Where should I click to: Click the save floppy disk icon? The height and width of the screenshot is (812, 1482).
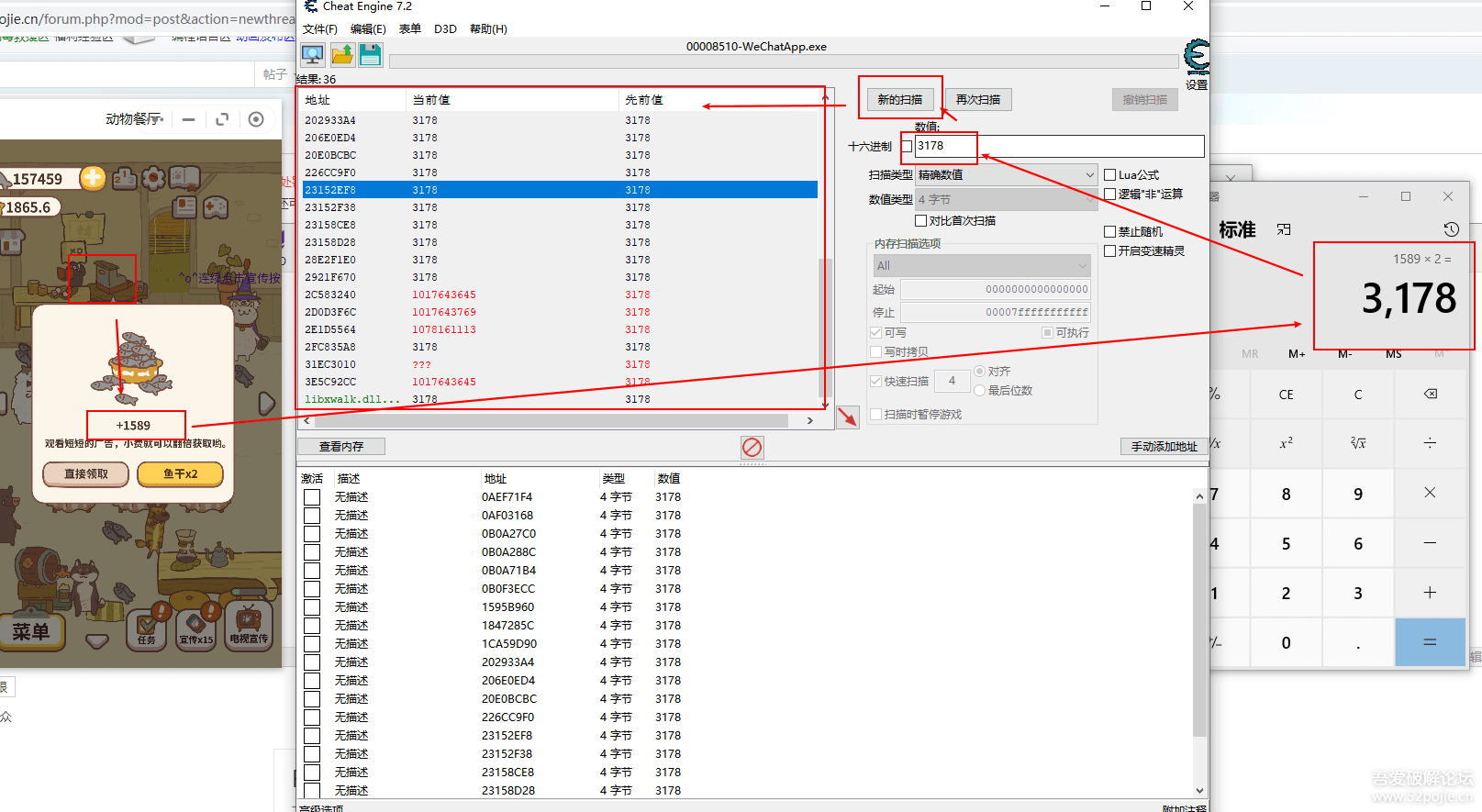370,55
